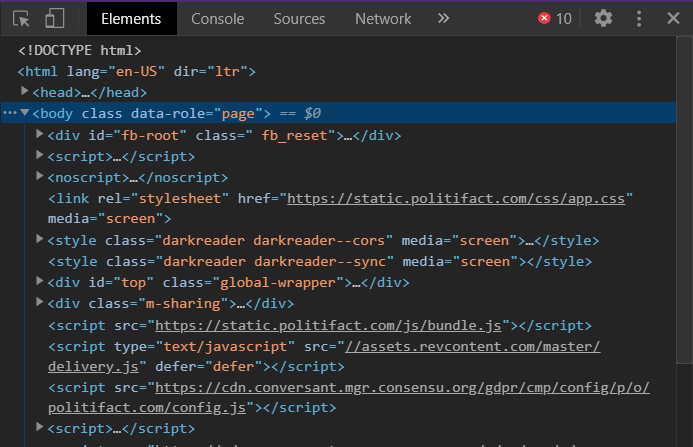Click the vertical scrollbar thumb
Image resolution: width=693 pixels, height=447 pixels.
(684, 200)
